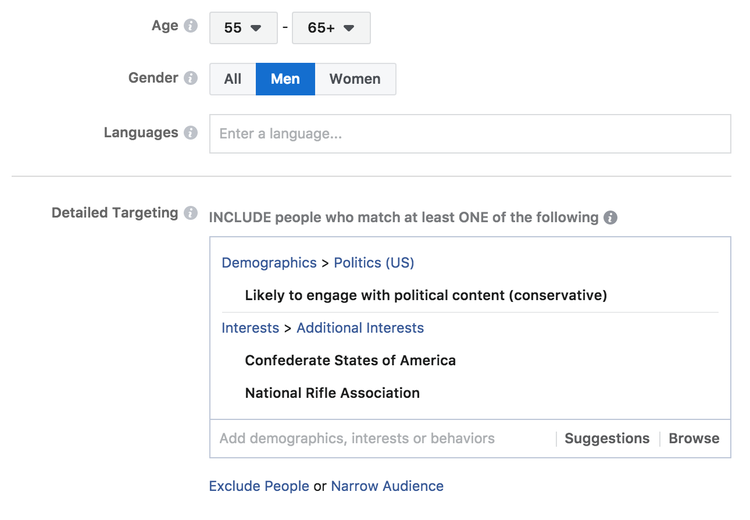Open the minimum age dropdown showing 55
The image size is (750, 520).
click(x=243, y=28)
